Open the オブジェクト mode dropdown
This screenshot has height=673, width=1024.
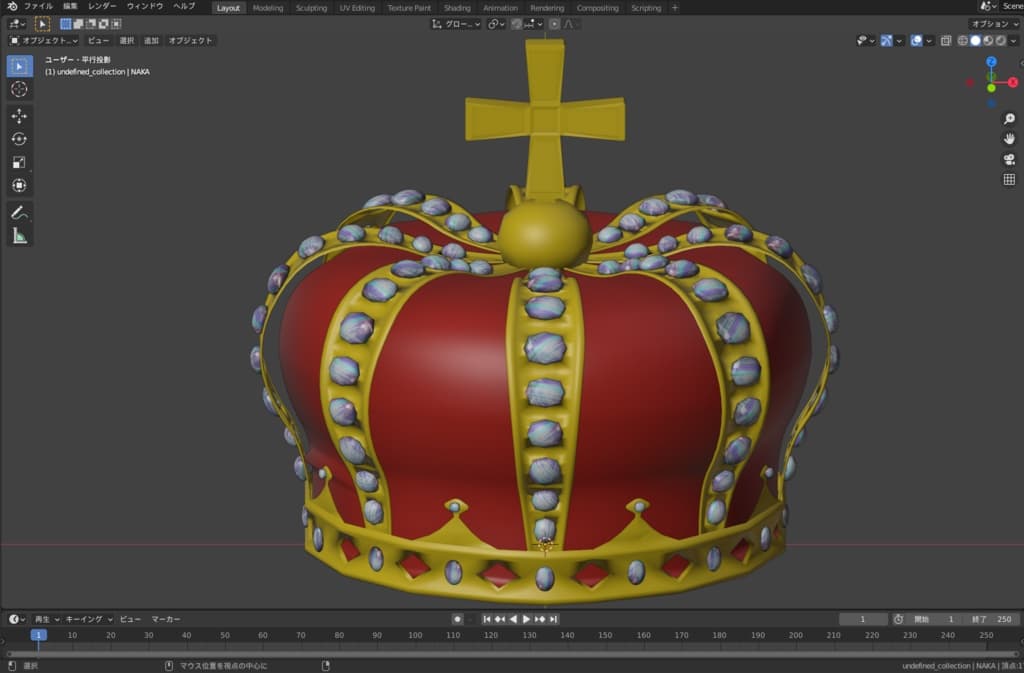(43, 41)
